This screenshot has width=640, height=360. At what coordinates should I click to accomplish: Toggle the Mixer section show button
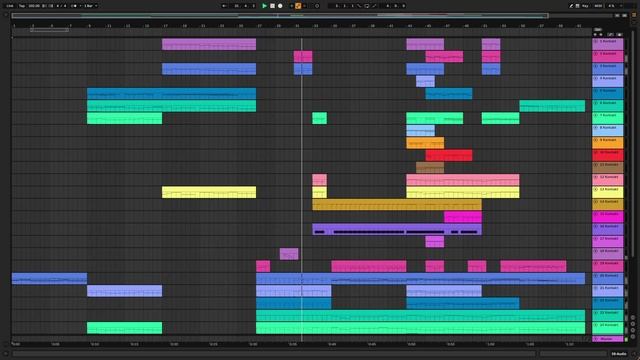point(633,330)
